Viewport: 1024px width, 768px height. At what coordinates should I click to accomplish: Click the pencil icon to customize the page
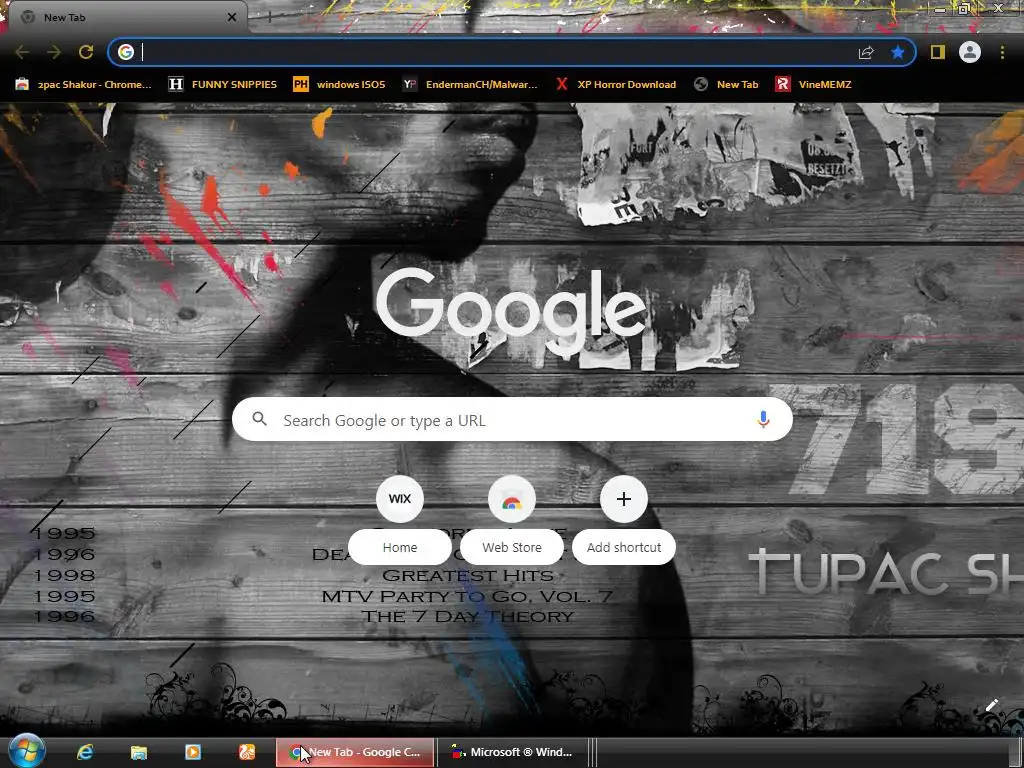coord(991,705)
